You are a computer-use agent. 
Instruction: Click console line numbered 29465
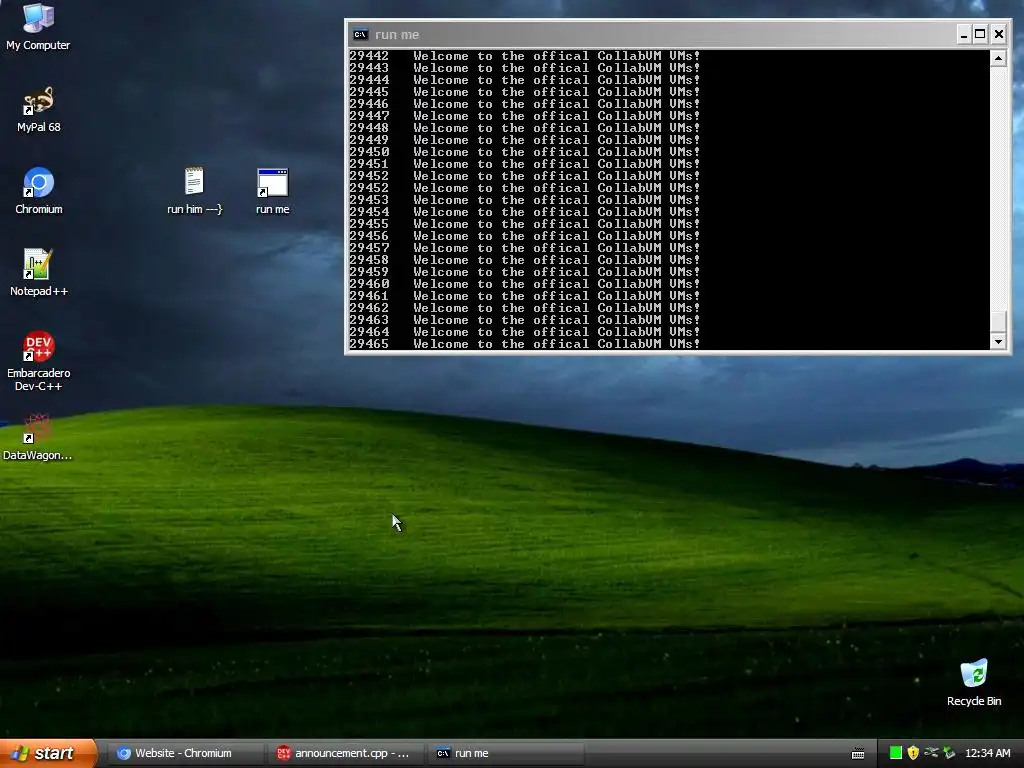[x=524, y=344]
